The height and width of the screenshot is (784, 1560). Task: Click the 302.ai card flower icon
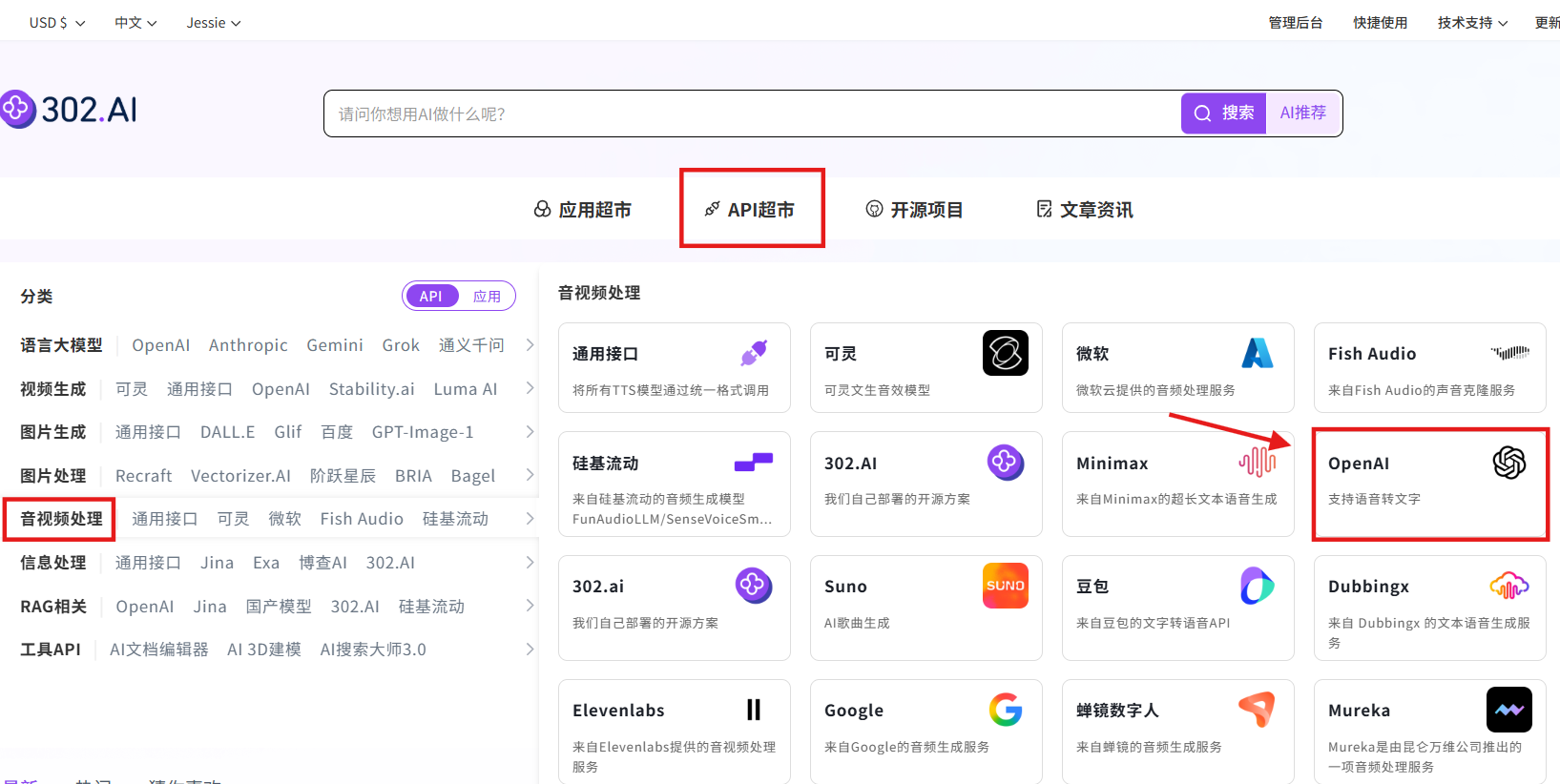[754, 585]
